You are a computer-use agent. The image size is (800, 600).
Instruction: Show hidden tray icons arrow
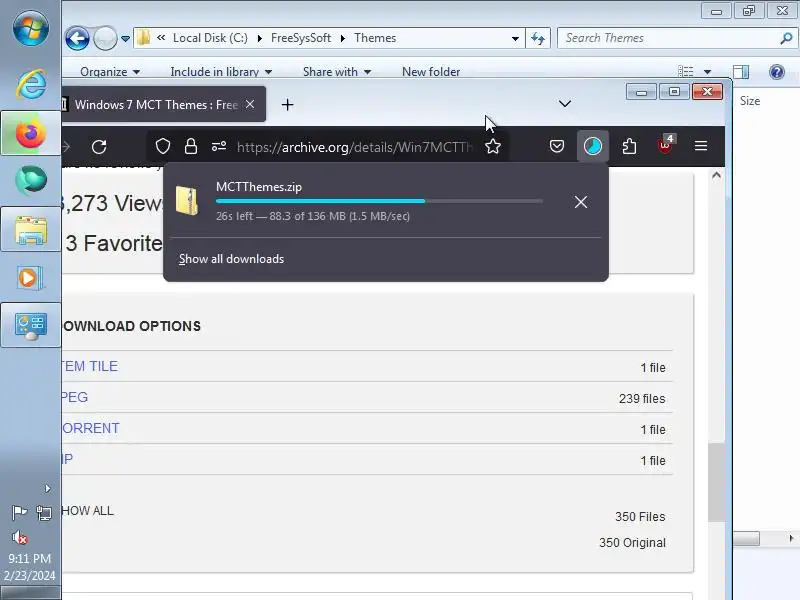pyautogui.click(x=47, y=489)
